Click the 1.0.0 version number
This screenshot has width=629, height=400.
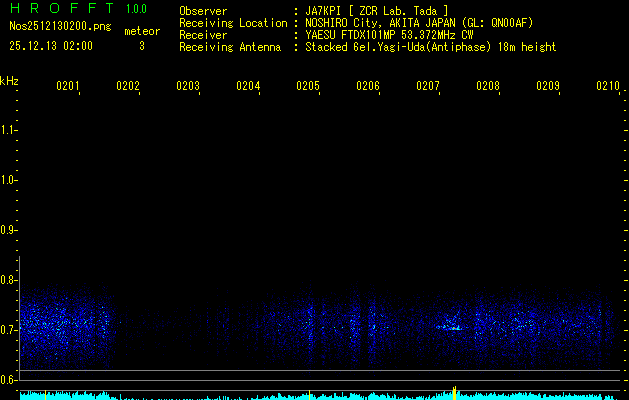(136, 10)
